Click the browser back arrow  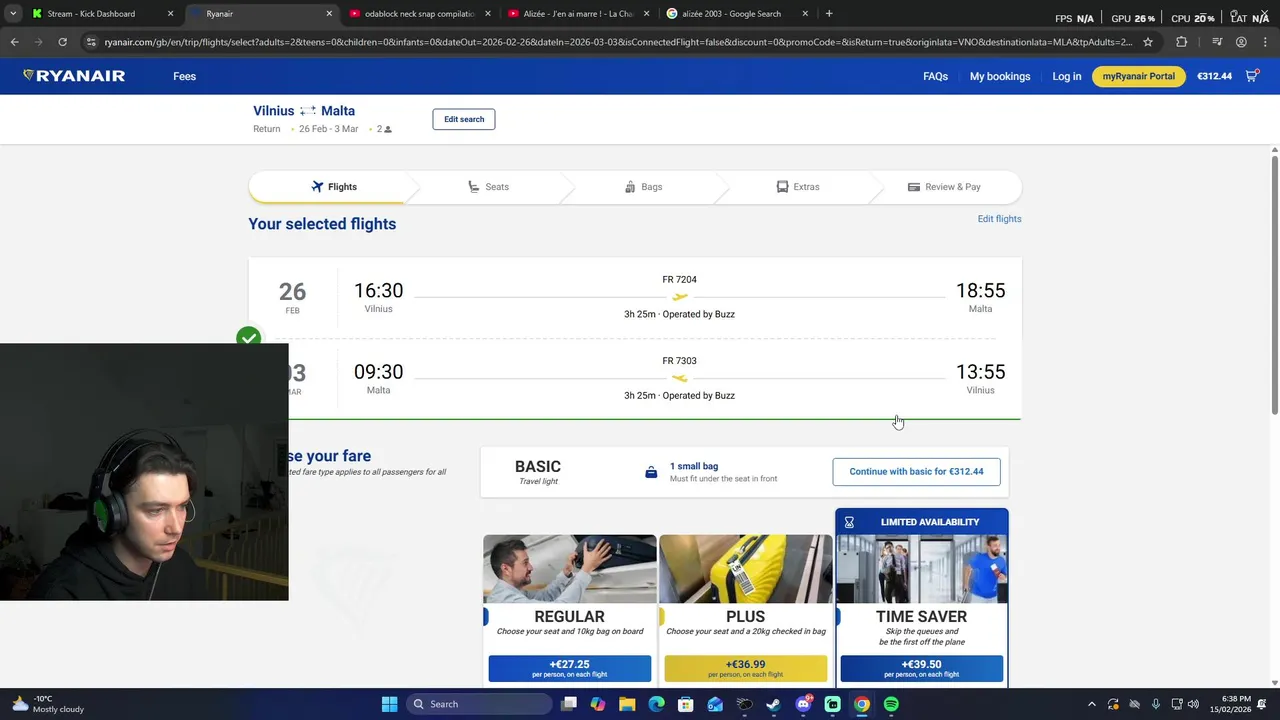pyautogui.click(x=14, y=42)
